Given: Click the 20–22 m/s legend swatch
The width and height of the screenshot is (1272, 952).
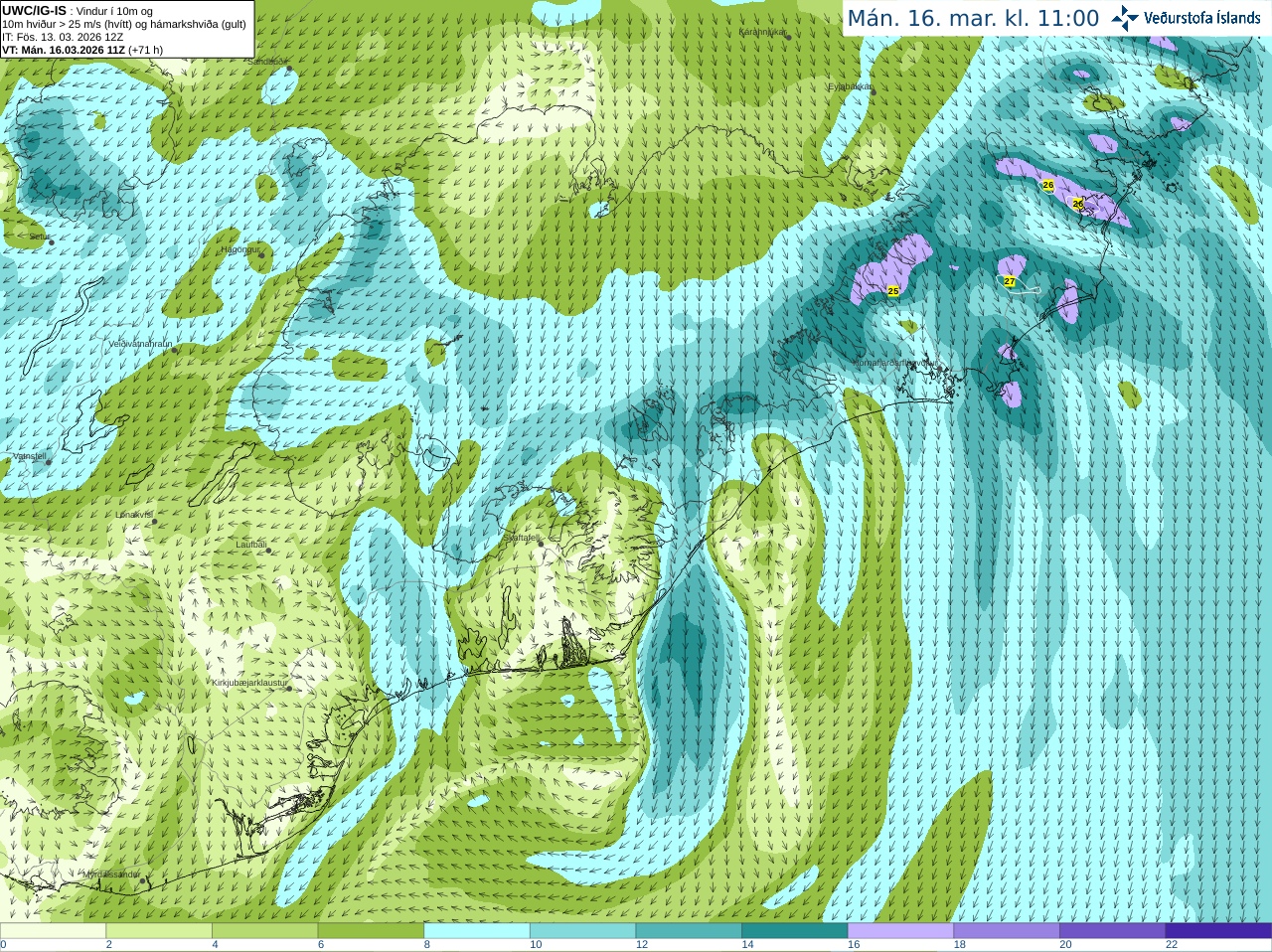Looking at the screenshot, I should coord(1113,931).
